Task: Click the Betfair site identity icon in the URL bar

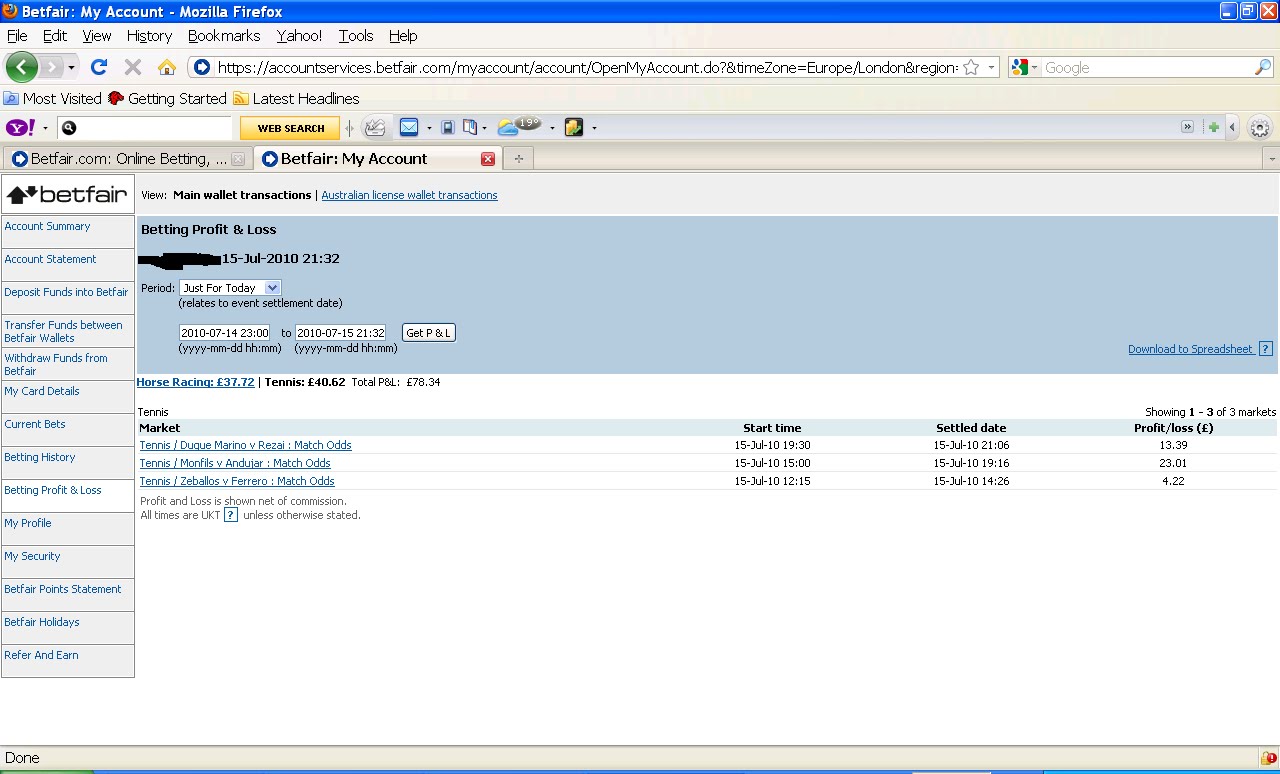Action: tap(201, 67)
